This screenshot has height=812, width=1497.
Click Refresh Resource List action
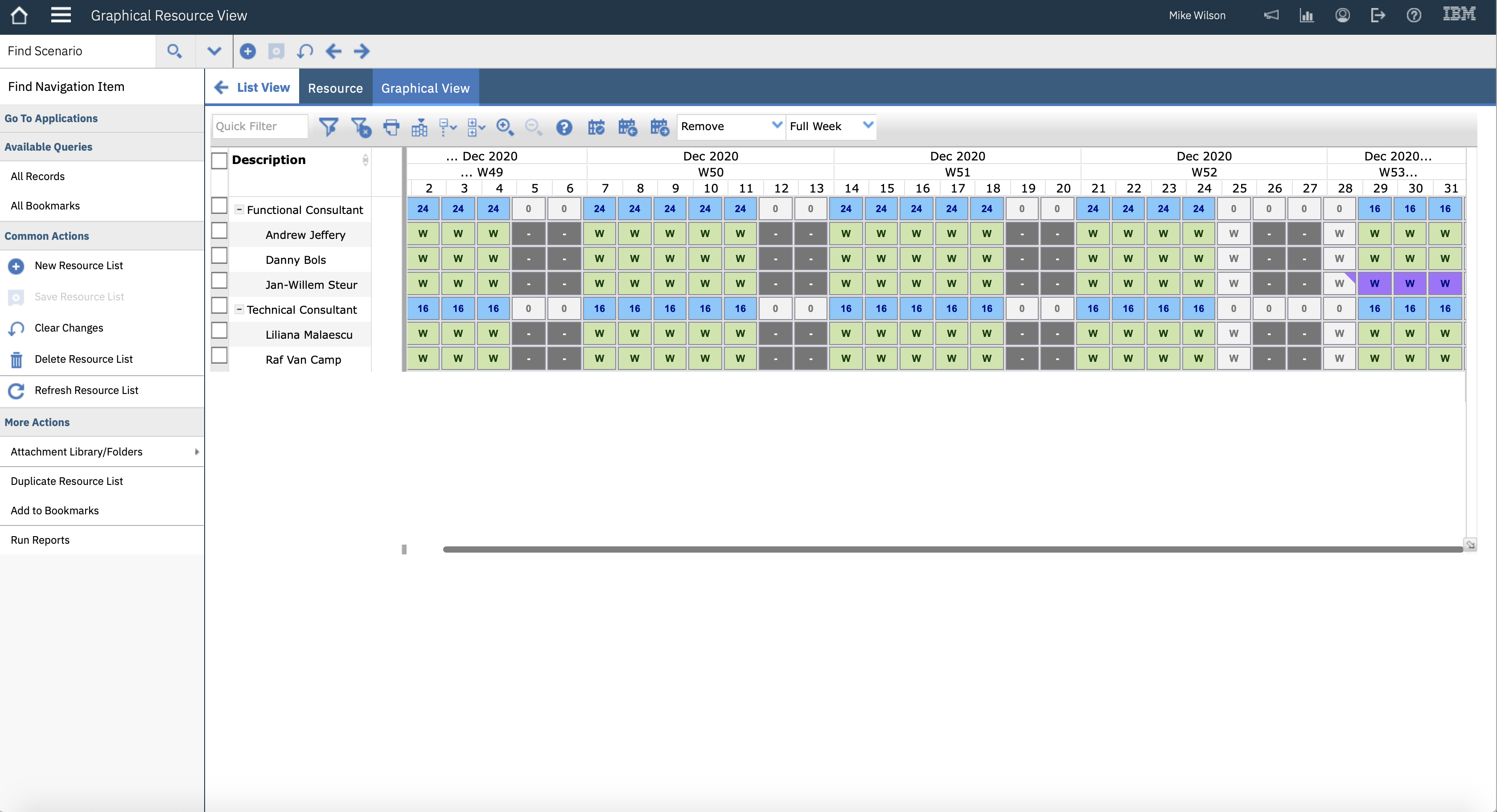coord(86,390)
